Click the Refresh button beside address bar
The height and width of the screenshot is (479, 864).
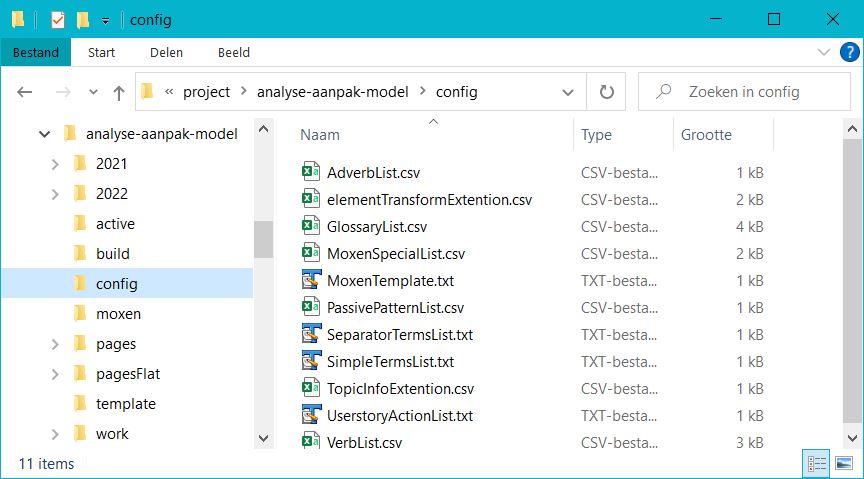point(606,92)
